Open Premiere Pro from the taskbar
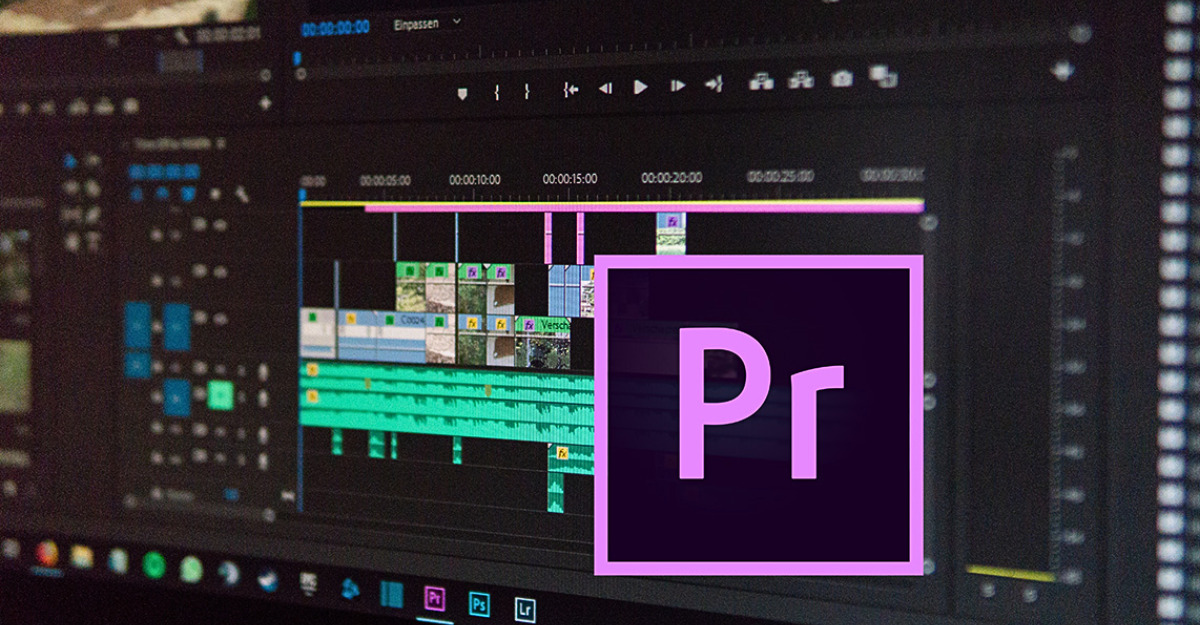Image resolution: width=1200 pixels, height=625 pixels. pyautogui.click(x=434, y=598)
